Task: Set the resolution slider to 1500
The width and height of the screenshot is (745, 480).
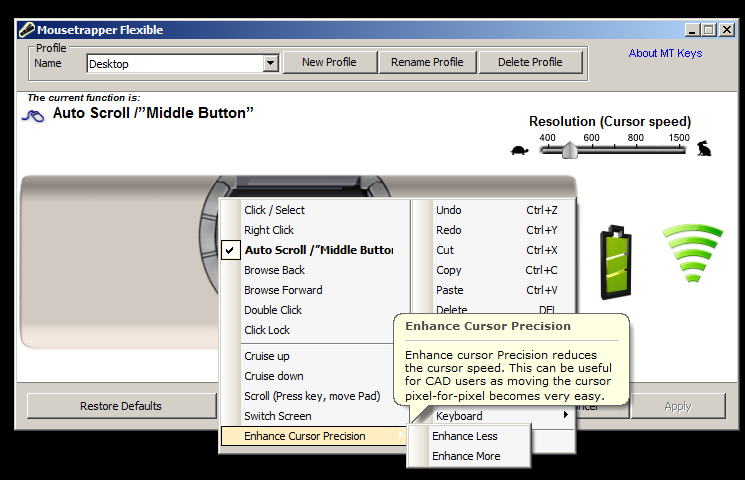Action: [679, 150]
